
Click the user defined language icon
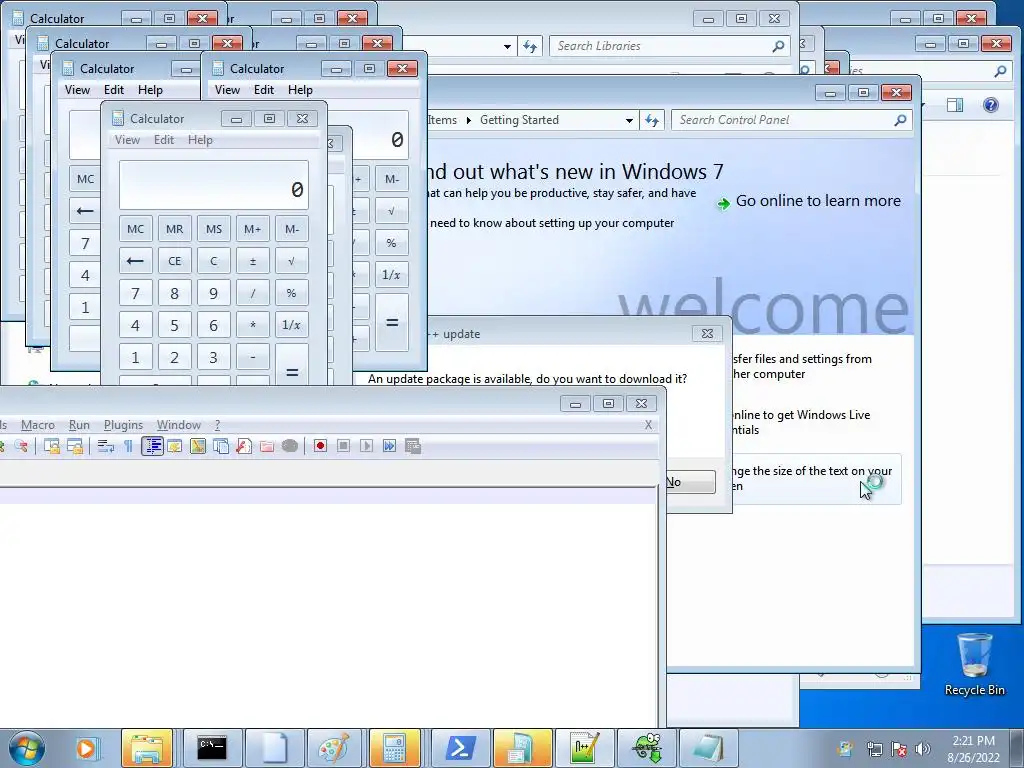[174, 446]
